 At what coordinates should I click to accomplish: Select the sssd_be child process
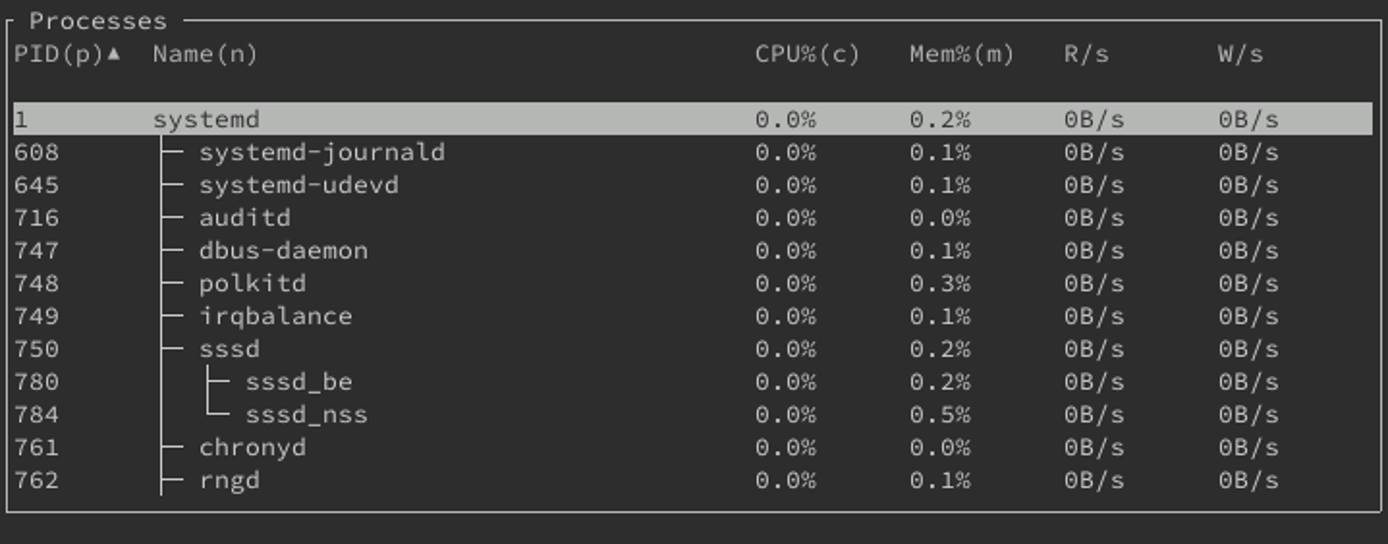(298, 382)
